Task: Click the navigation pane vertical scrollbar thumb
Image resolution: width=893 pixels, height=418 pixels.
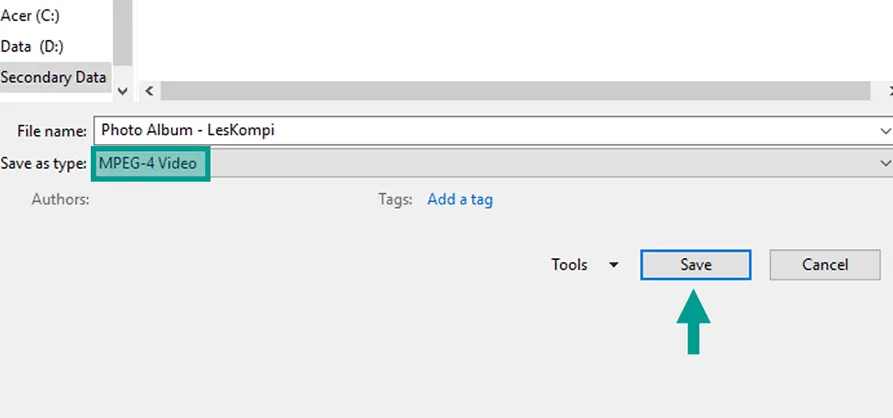Action: coord(122,32)
